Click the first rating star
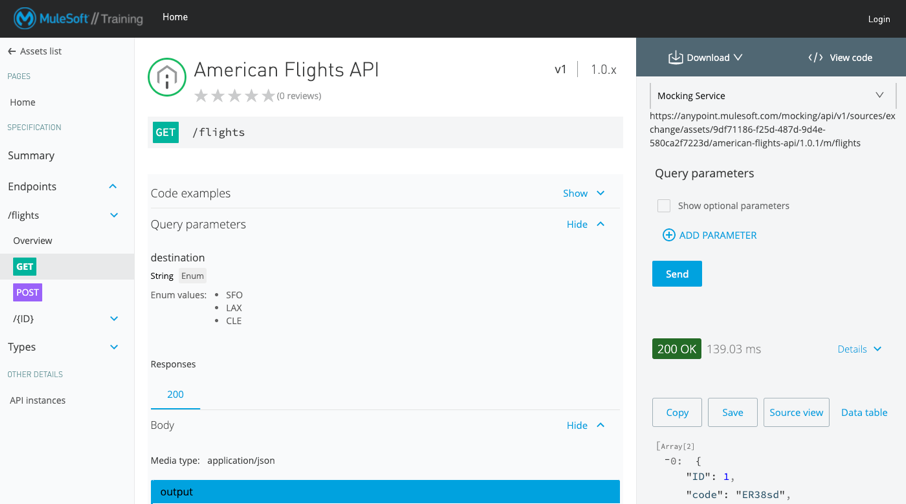The height and width of the screenshot is (504, 906). [x=200, y=95]
